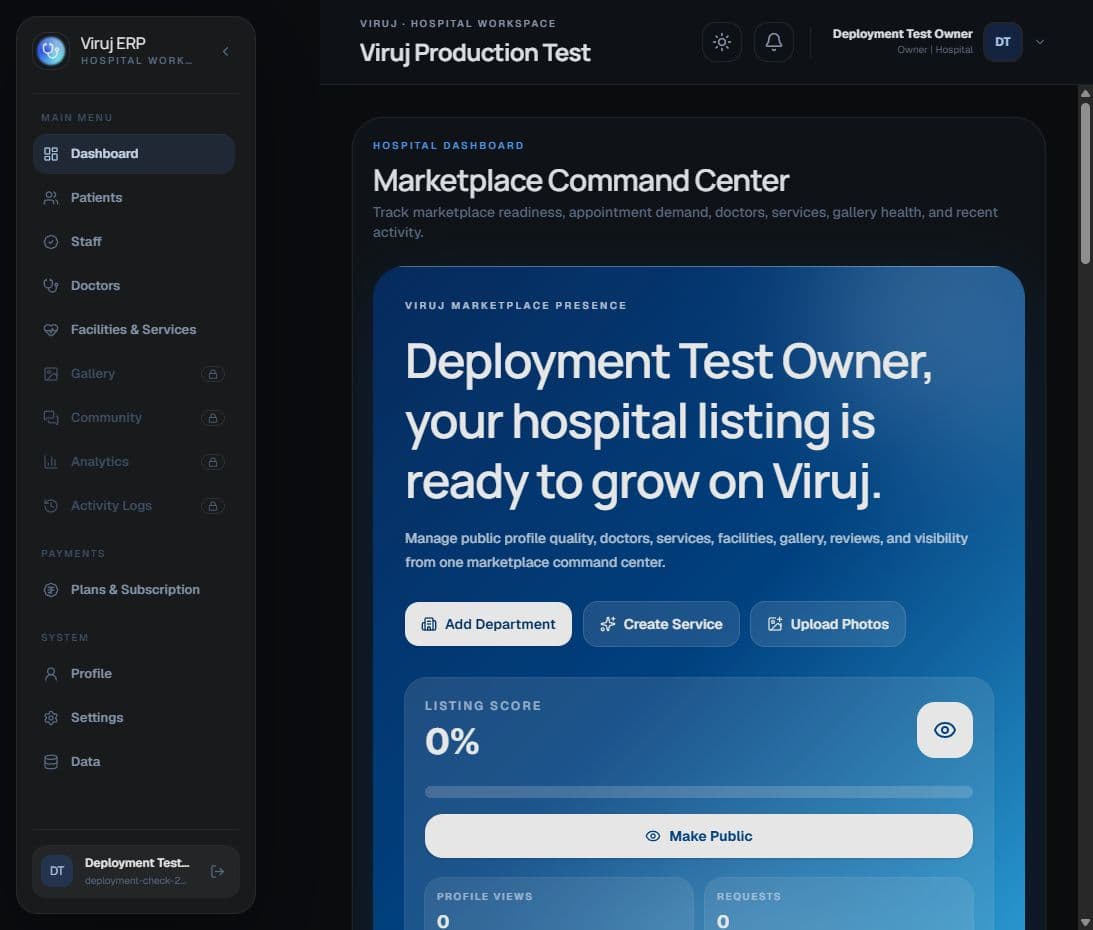Click the lock badge beside Analytics
Image resolution: width=1093 pixels, height=930 pixels.
213,462
